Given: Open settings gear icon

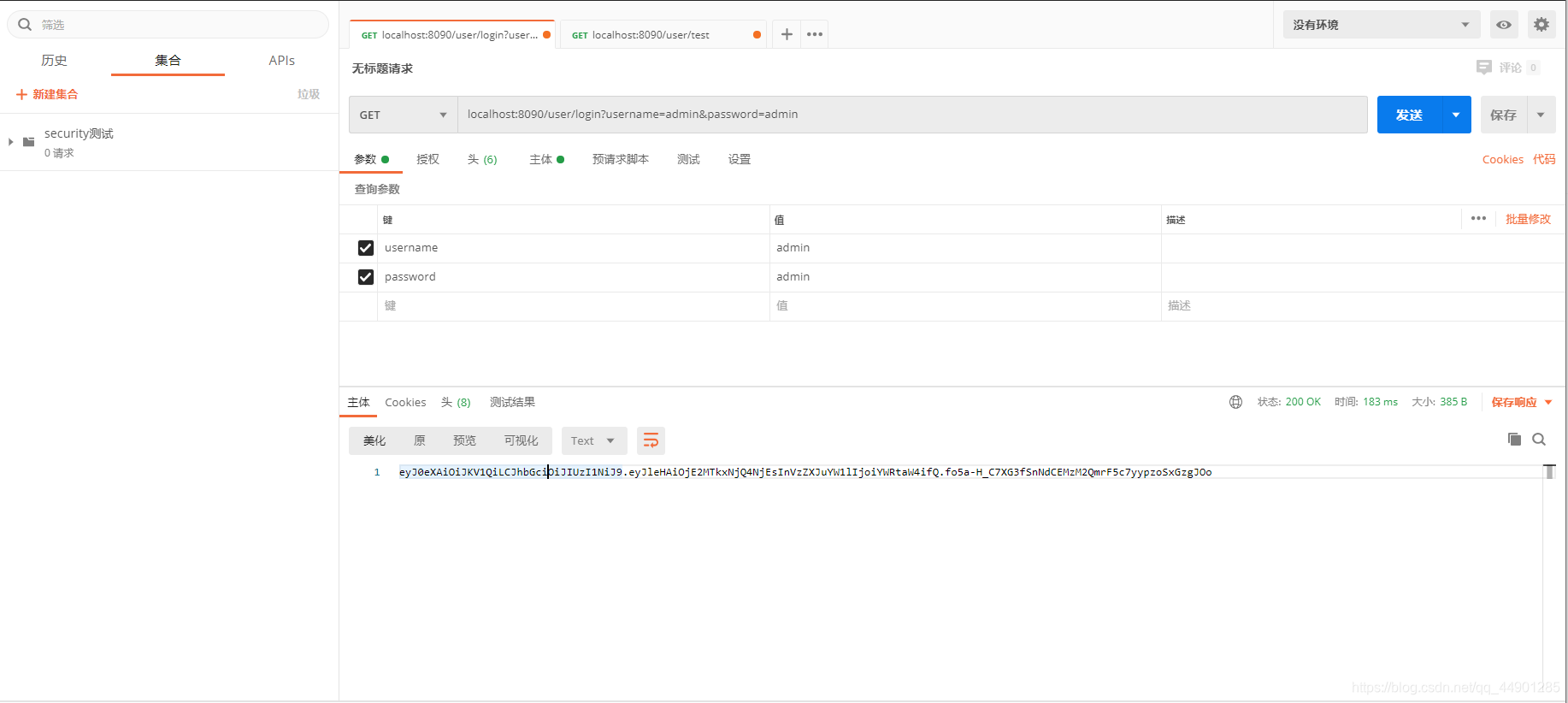Looking at the screenshot, I should click(1541, 25).
